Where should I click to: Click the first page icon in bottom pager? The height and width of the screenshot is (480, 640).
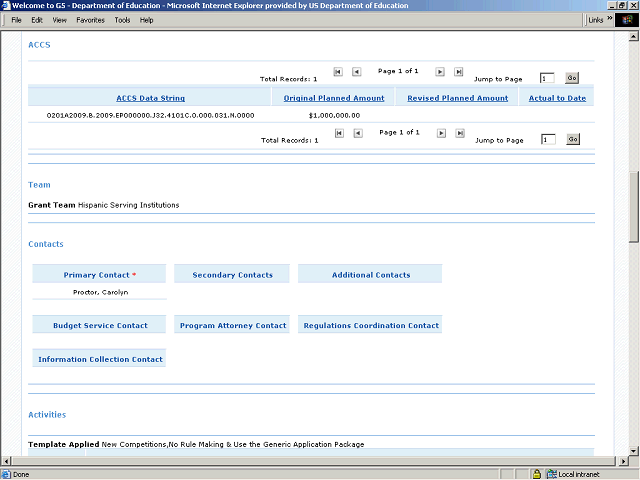tap(338, 133)
